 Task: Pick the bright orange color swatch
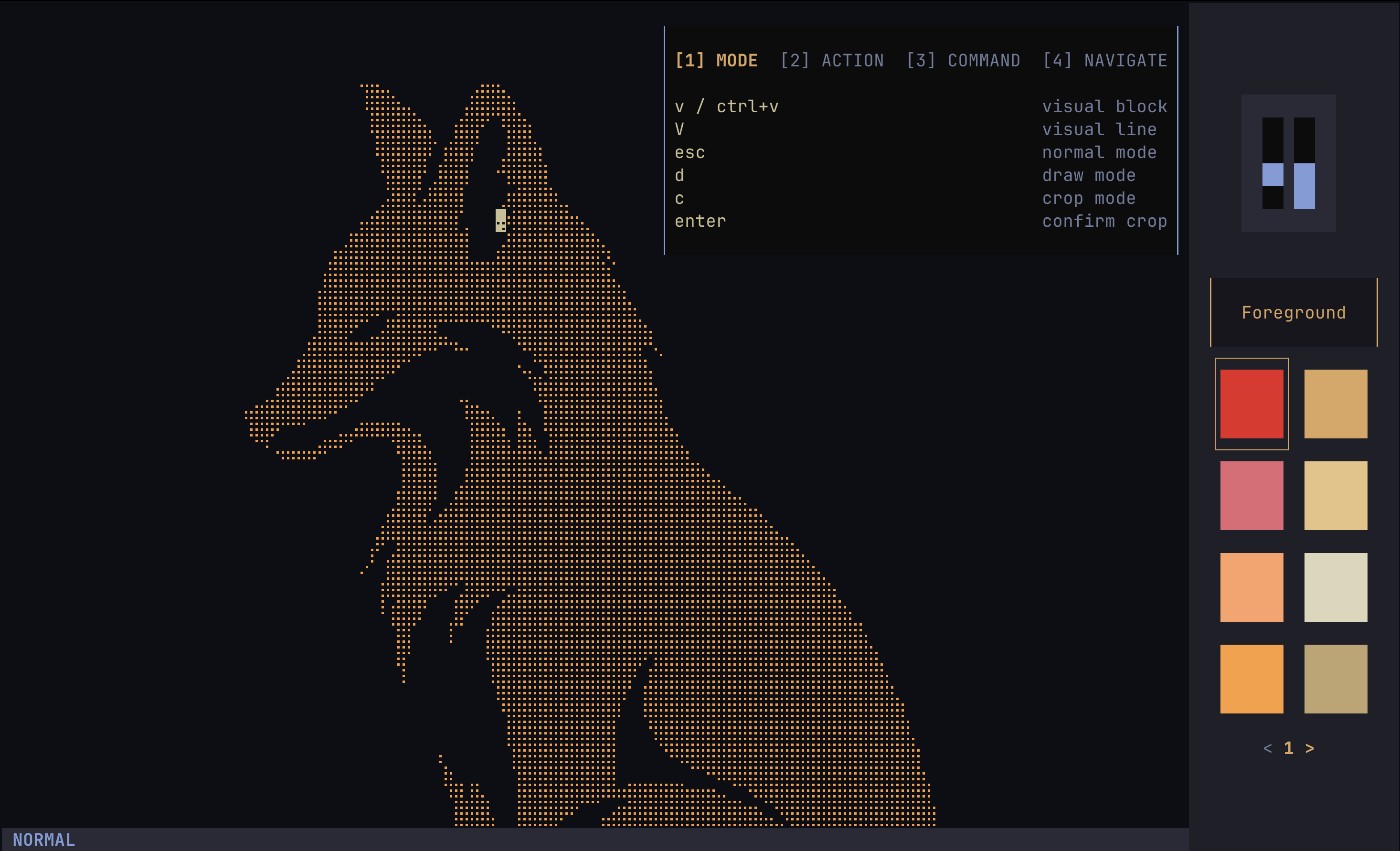(1252, 679)
